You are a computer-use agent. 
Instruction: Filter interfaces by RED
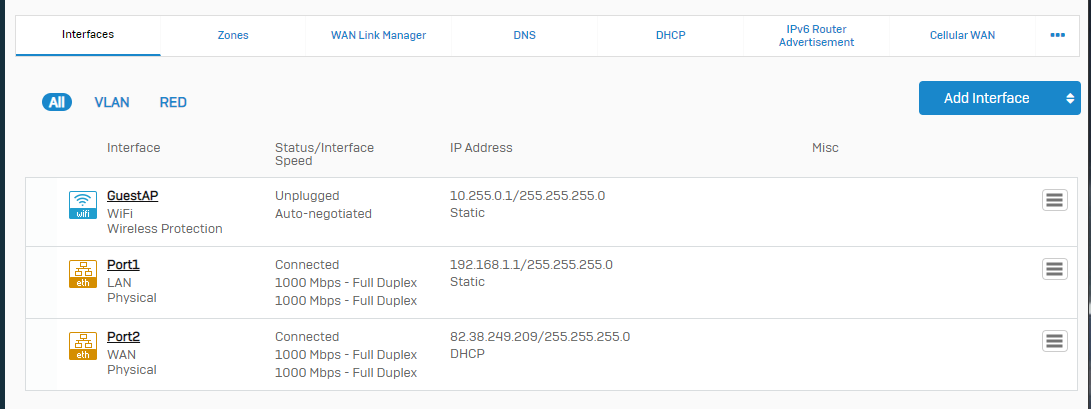coord(173,102)
